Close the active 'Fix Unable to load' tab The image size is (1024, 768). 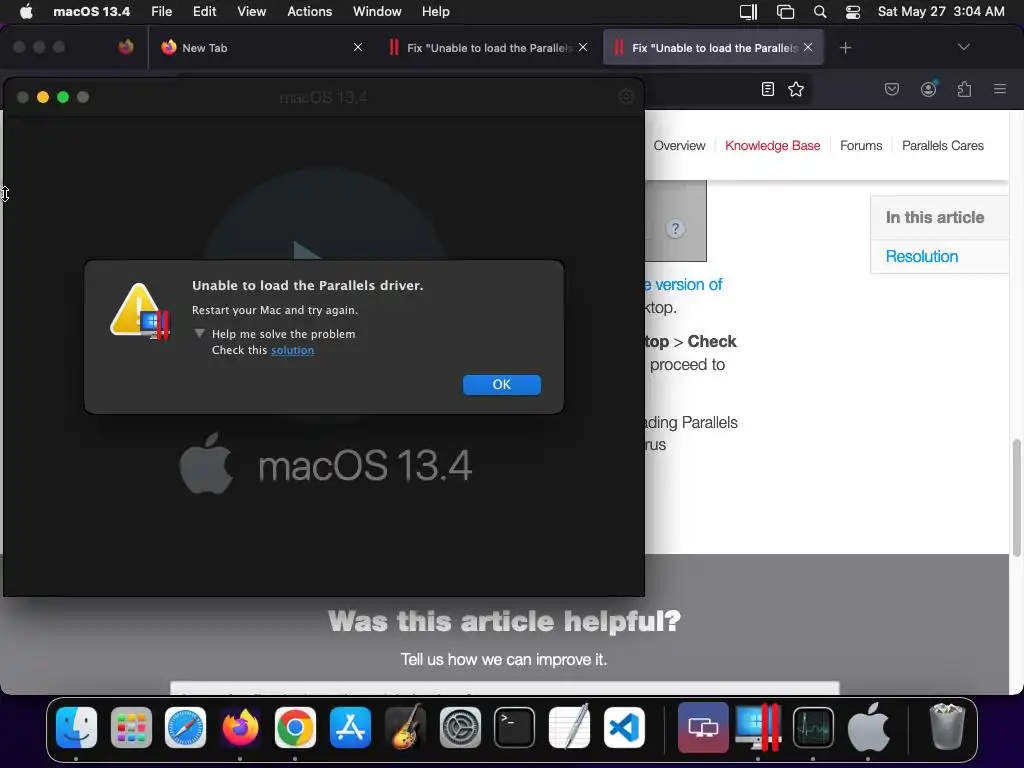pos(808,48)
